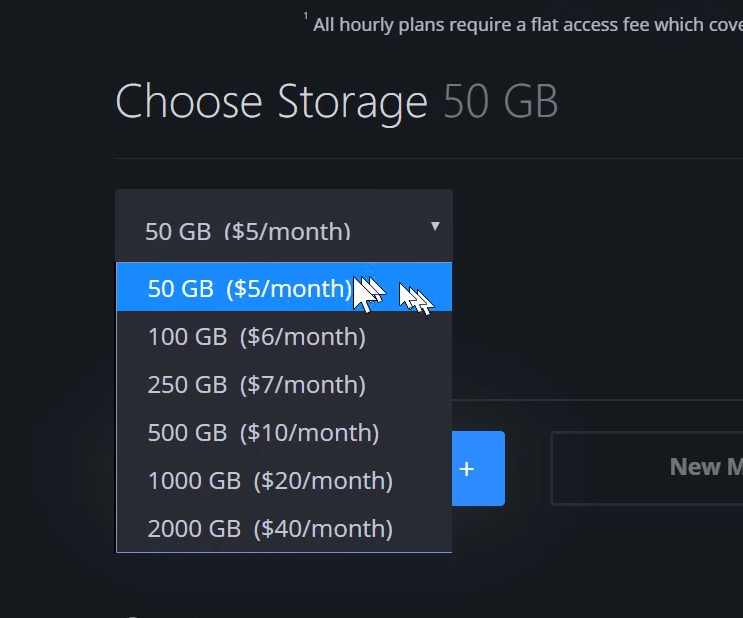Select 500 GB ($10/month) from list

pos(284,432)
